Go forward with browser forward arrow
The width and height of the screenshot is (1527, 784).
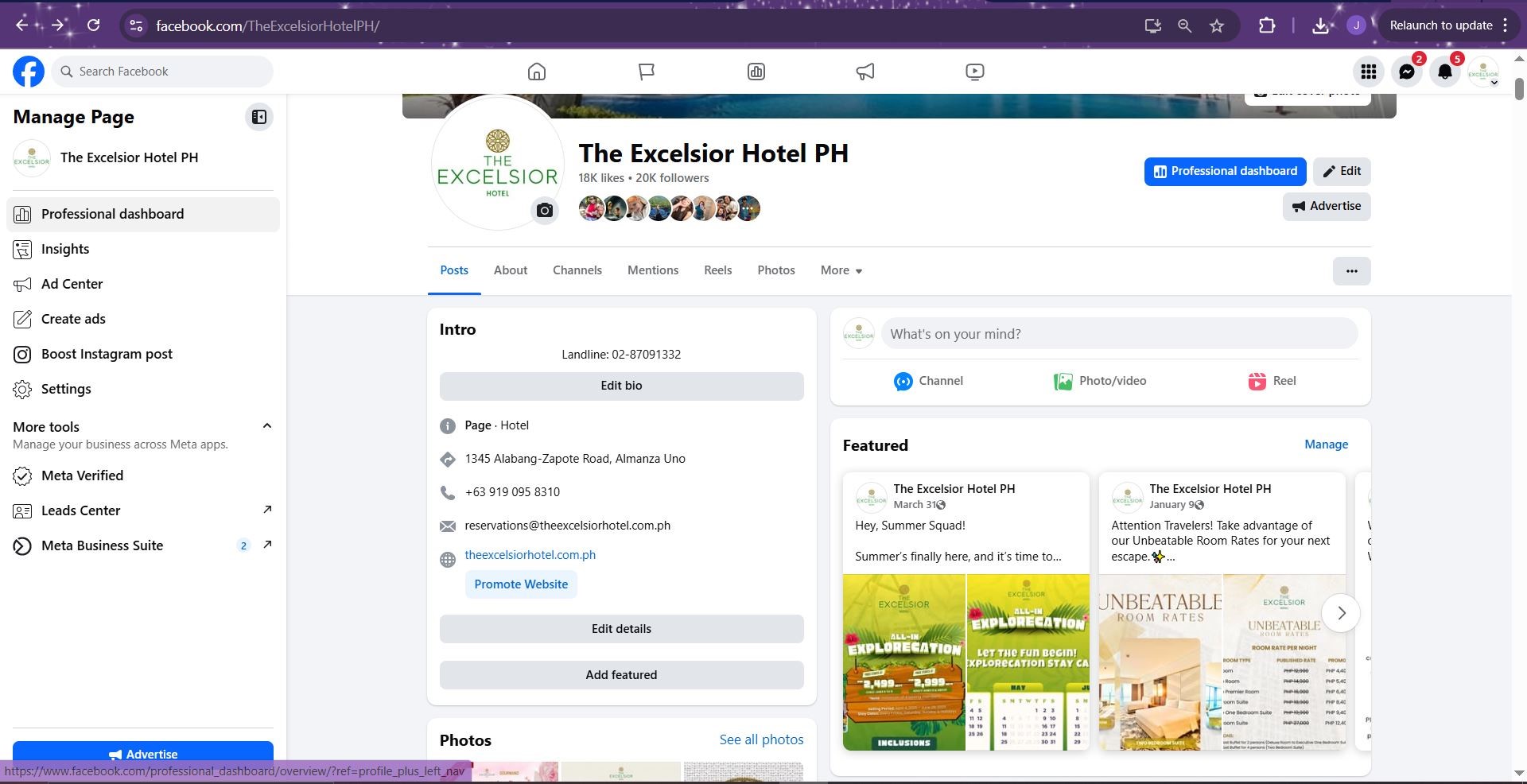click(57, 25)
